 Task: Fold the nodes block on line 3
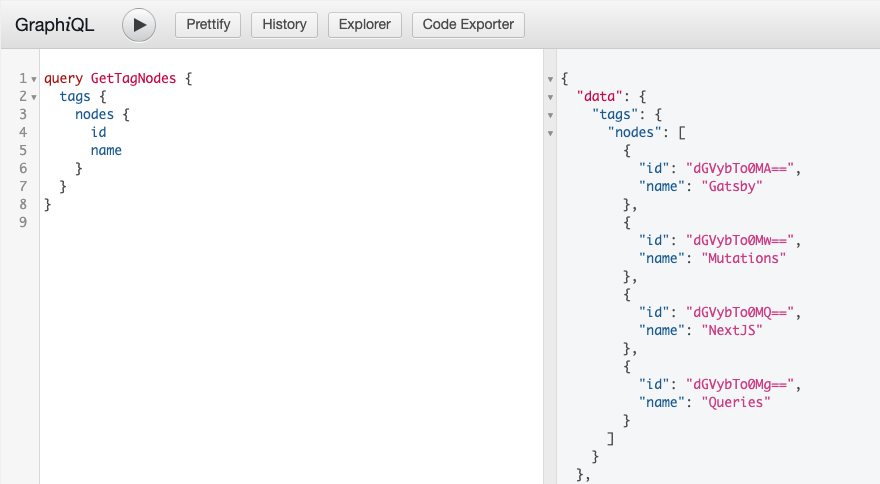point(34,115)
